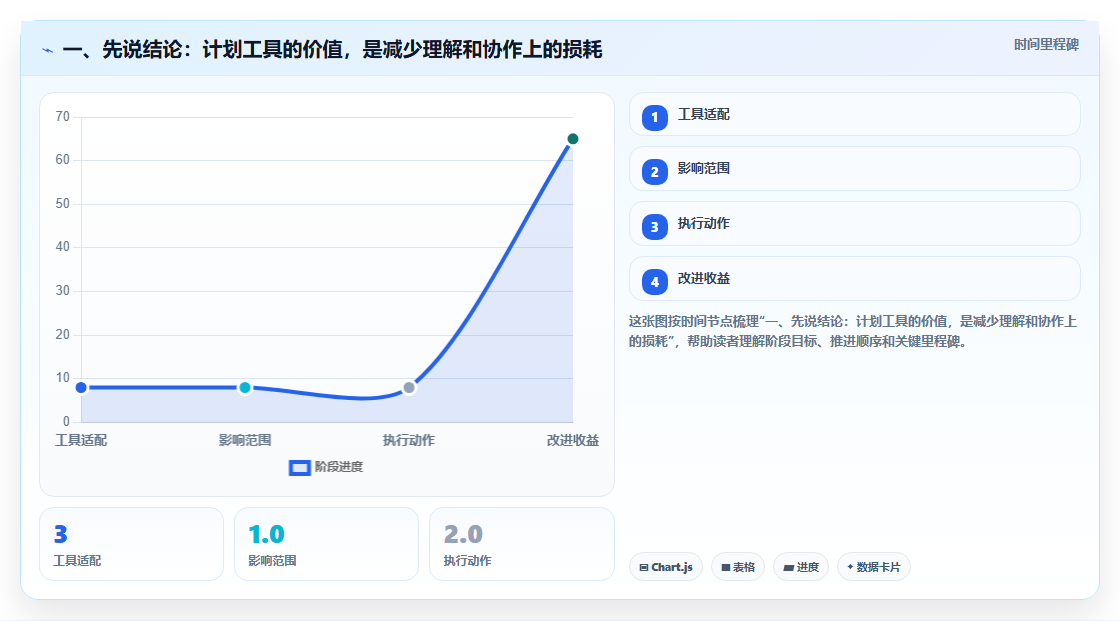Click the Chart.js tag
1120x621 pixels.
pos(666,567)
